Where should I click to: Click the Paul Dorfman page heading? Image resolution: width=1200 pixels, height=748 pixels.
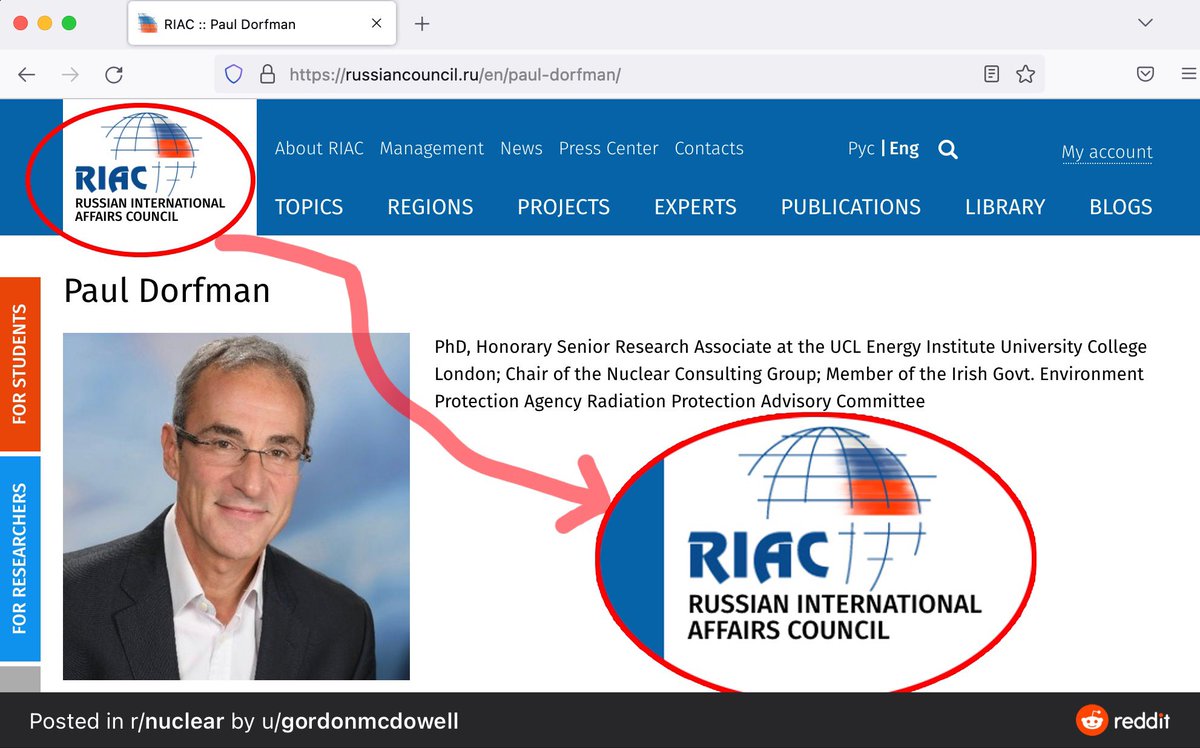click(167, 291)
